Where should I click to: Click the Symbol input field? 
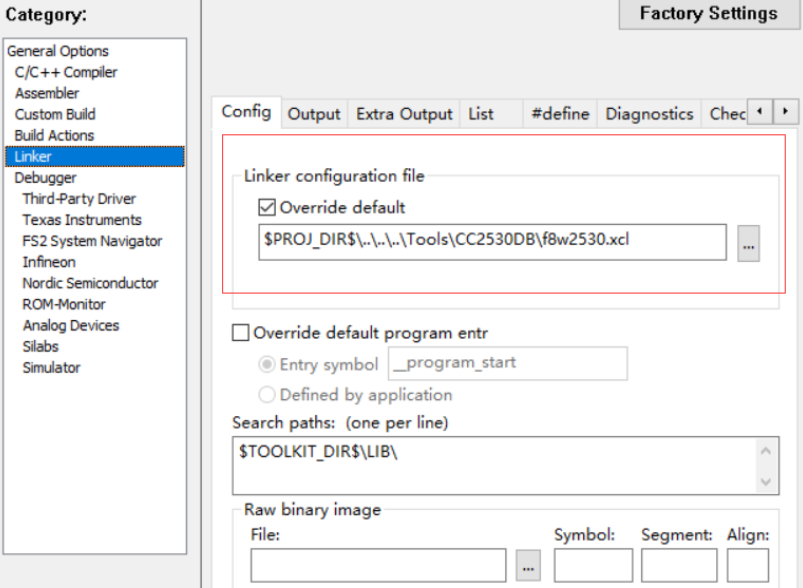(593, 565)
